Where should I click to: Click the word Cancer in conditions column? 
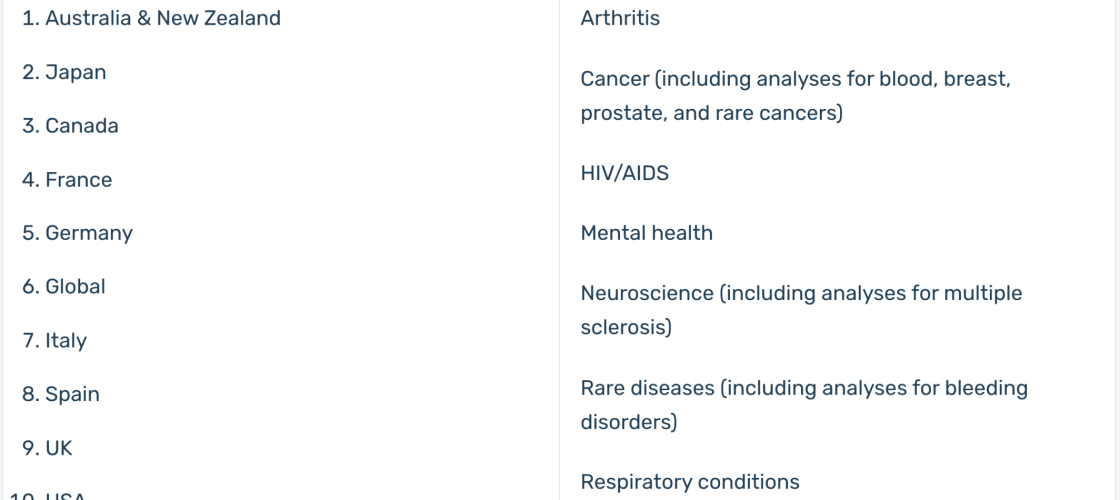point(614,79)
